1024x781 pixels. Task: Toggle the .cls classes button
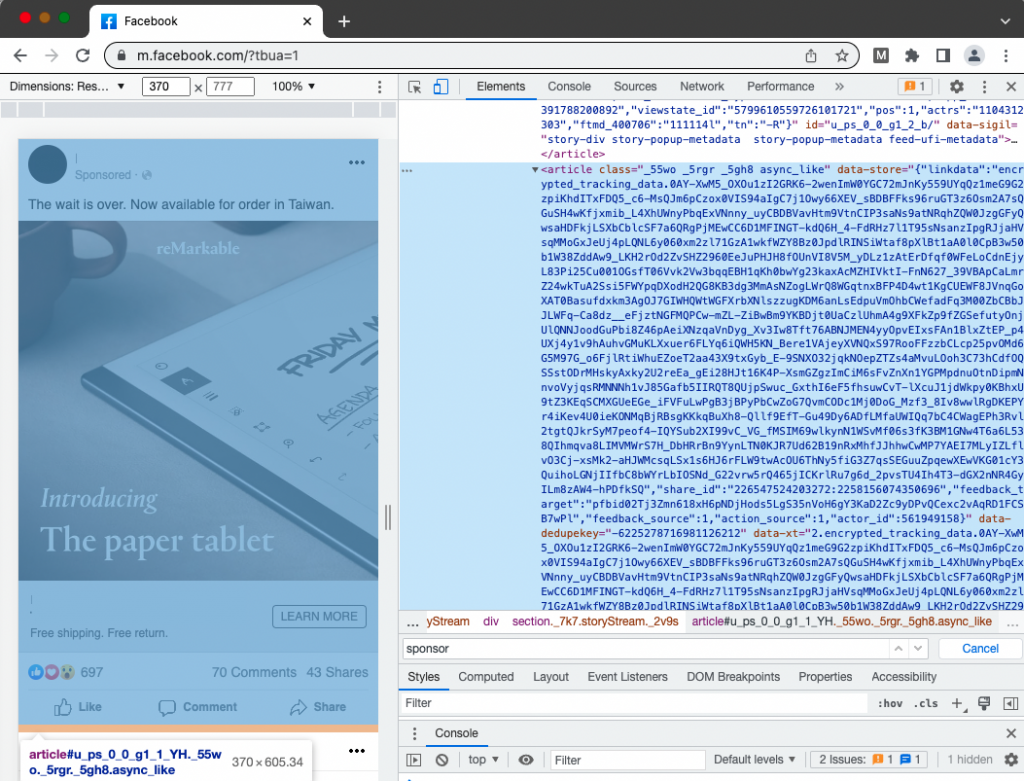pyautogui.click(x=925, y=703)
